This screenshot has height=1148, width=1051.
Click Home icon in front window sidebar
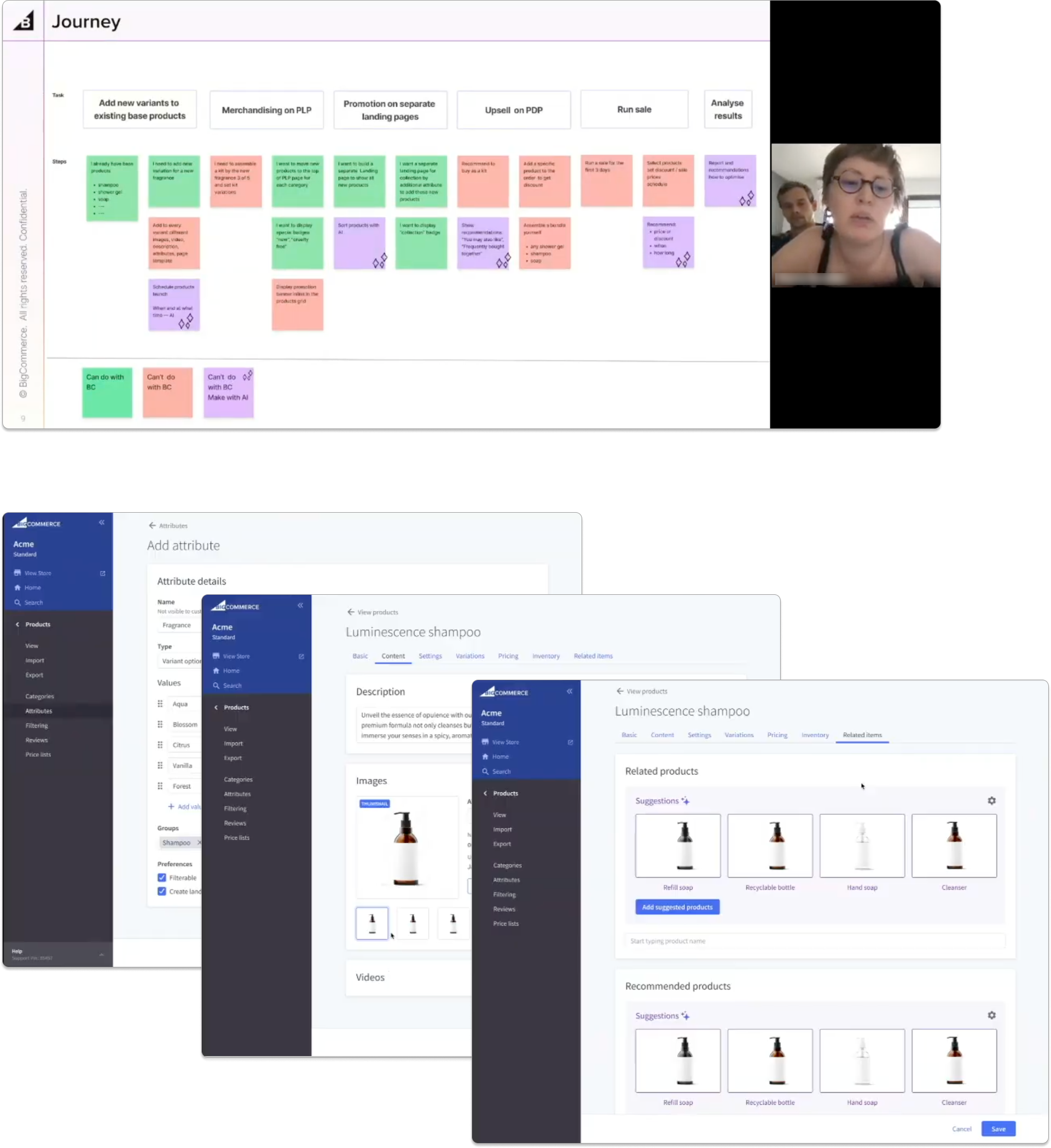485,757
